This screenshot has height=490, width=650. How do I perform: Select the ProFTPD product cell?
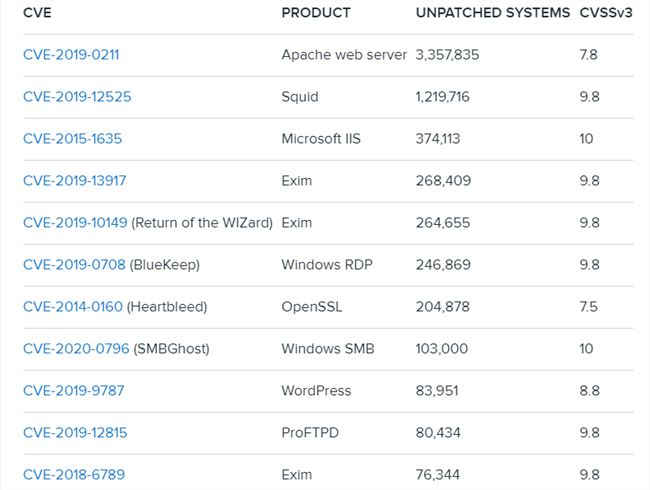coord(310,433)
